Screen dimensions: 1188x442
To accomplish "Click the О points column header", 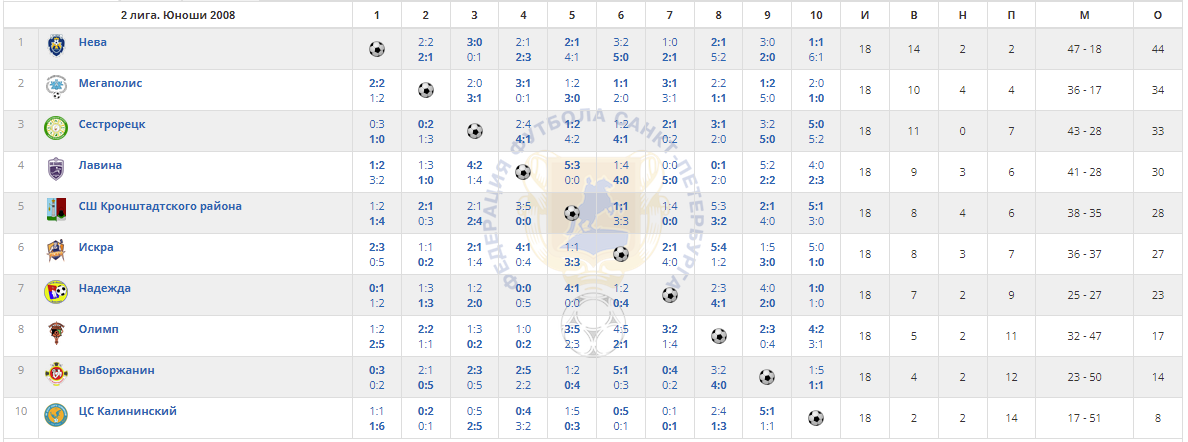I will tap(1158, 15).
